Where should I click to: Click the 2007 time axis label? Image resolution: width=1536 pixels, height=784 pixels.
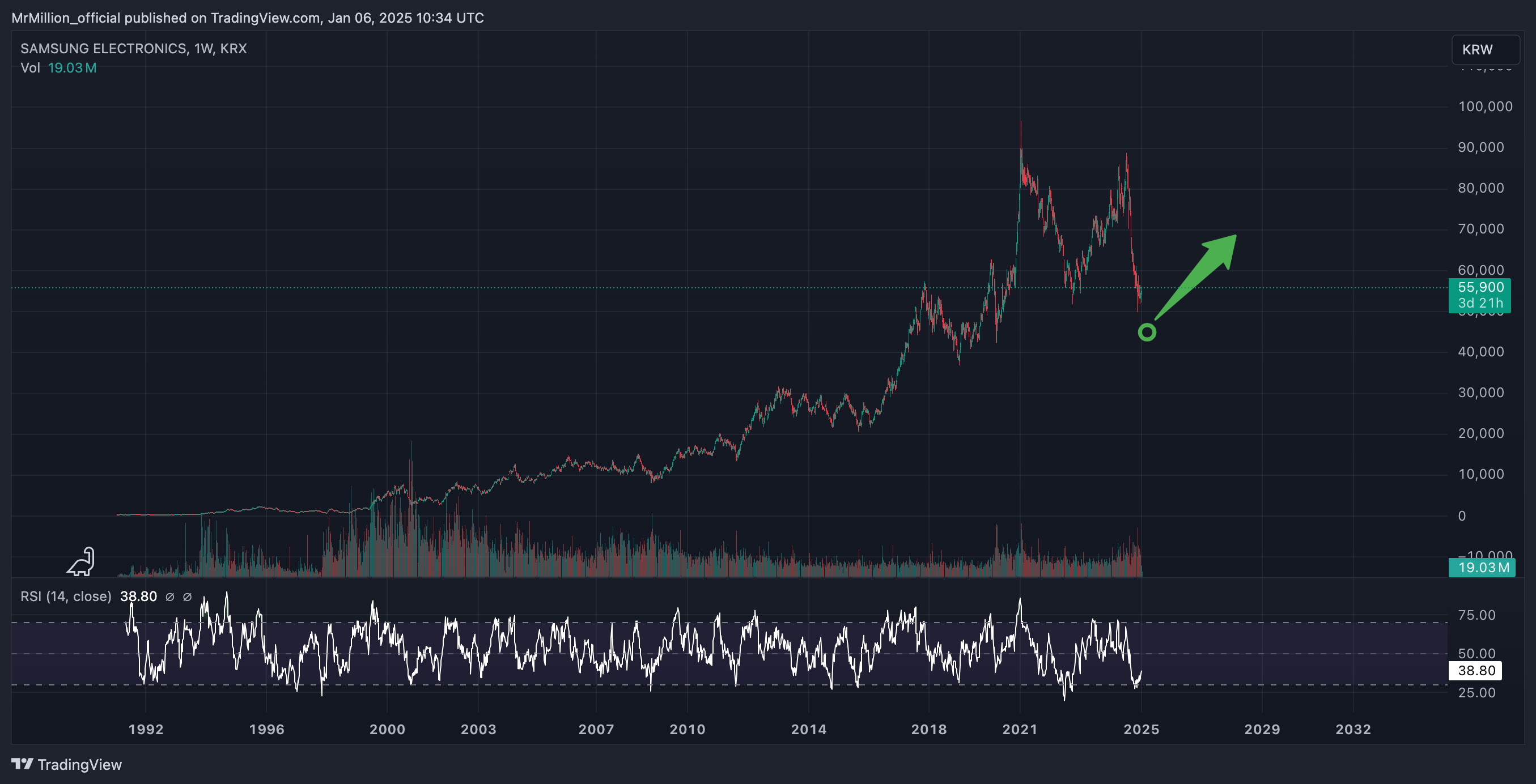click(x=596, y=730)
